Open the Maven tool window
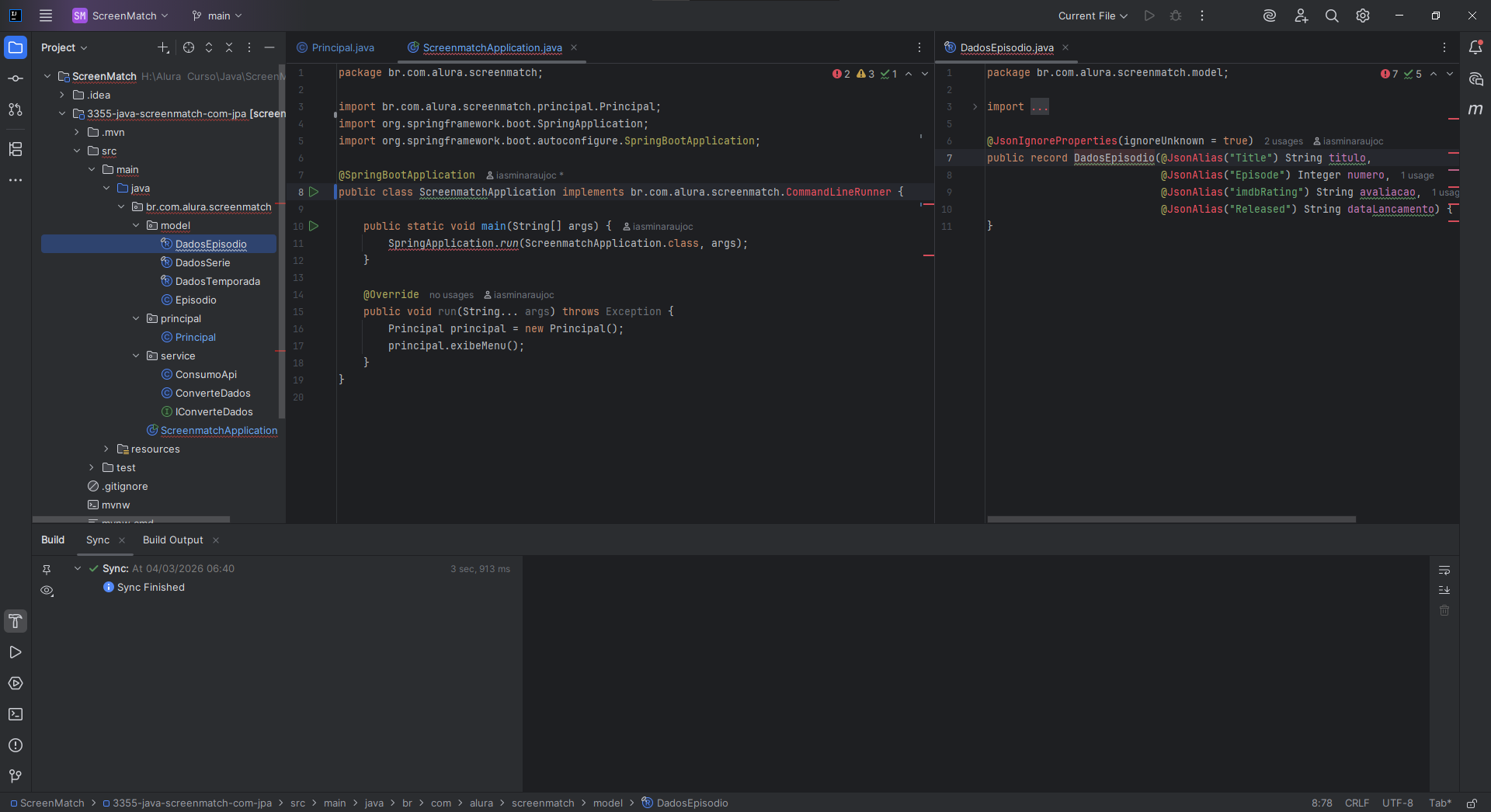The height and width of the screenshot is (812, 1491). [1475, 109]
